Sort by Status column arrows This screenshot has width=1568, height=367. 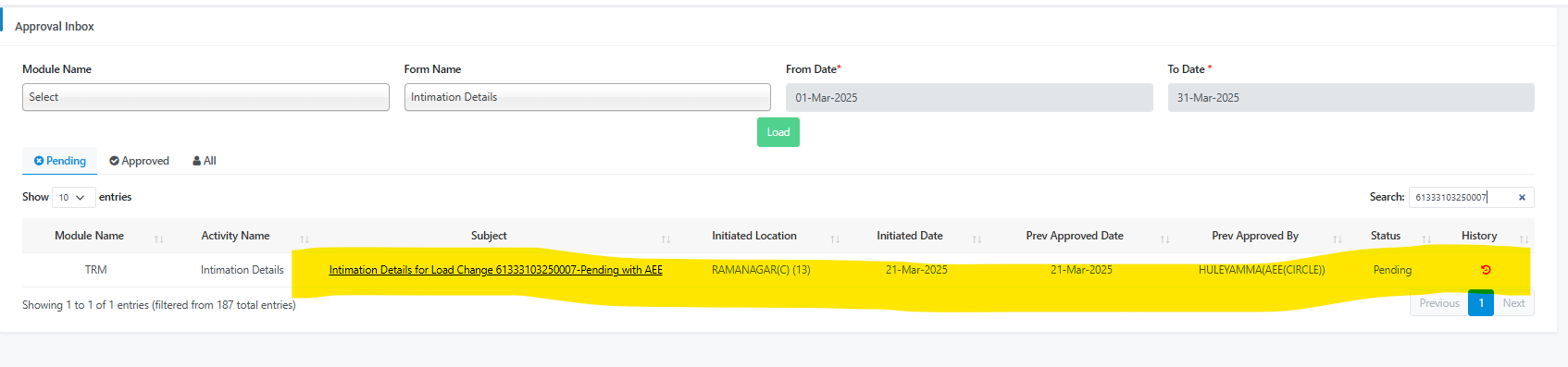point(1426,239)
